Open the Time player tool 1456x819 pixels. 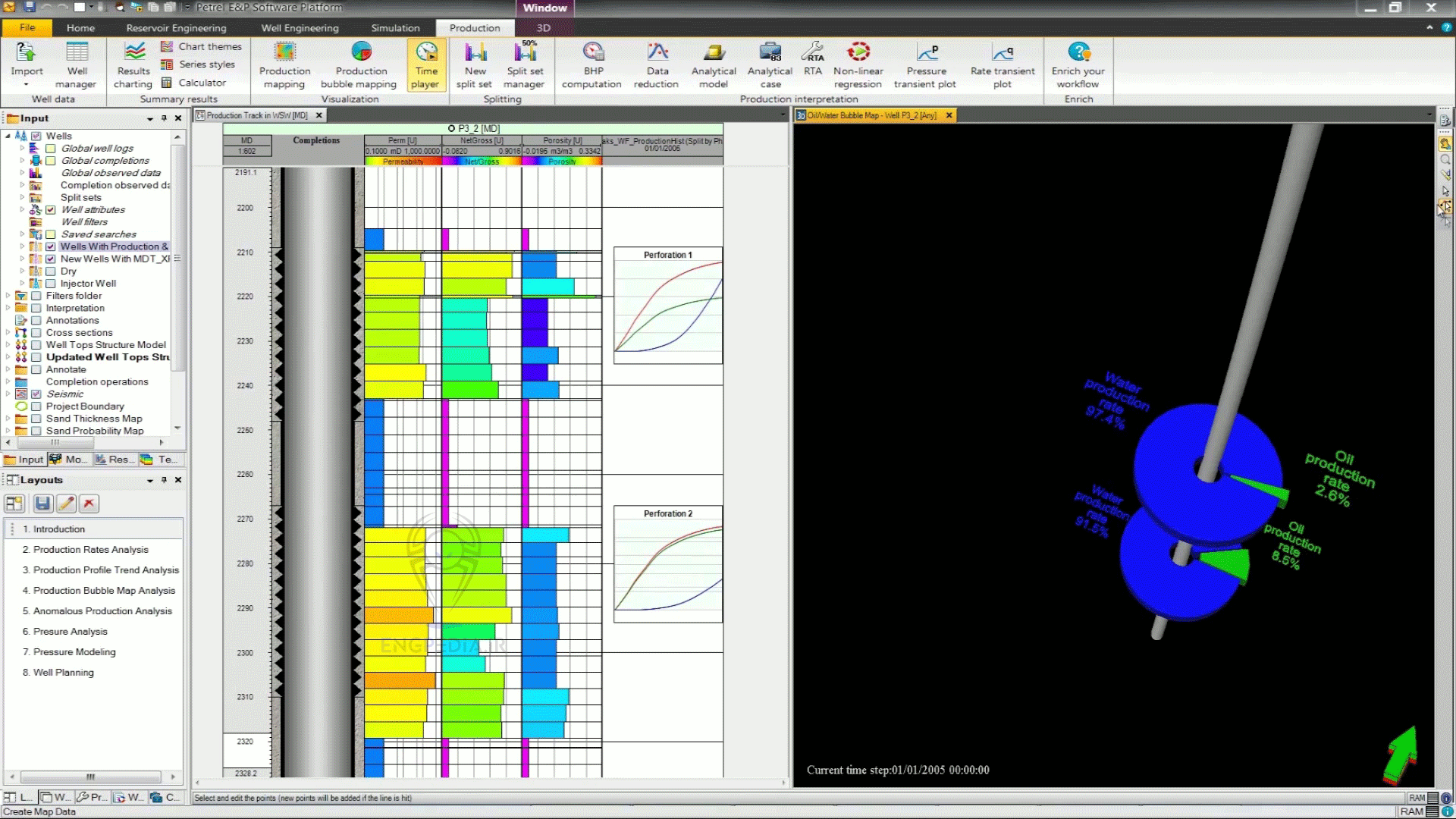click(425, 64)
